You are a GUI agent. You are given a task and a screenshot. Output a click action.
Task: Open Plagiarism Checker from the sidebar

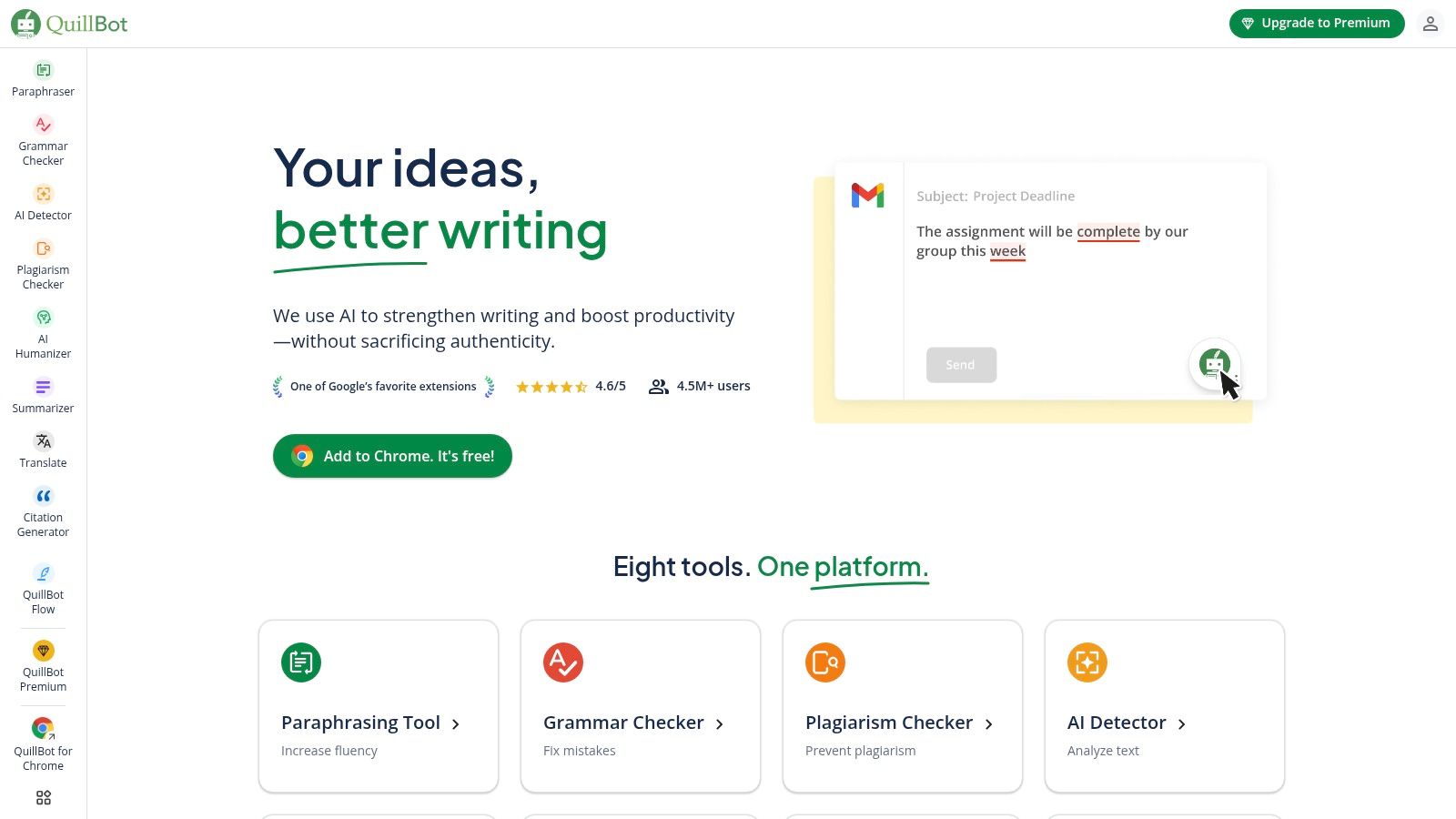[43, 265]
